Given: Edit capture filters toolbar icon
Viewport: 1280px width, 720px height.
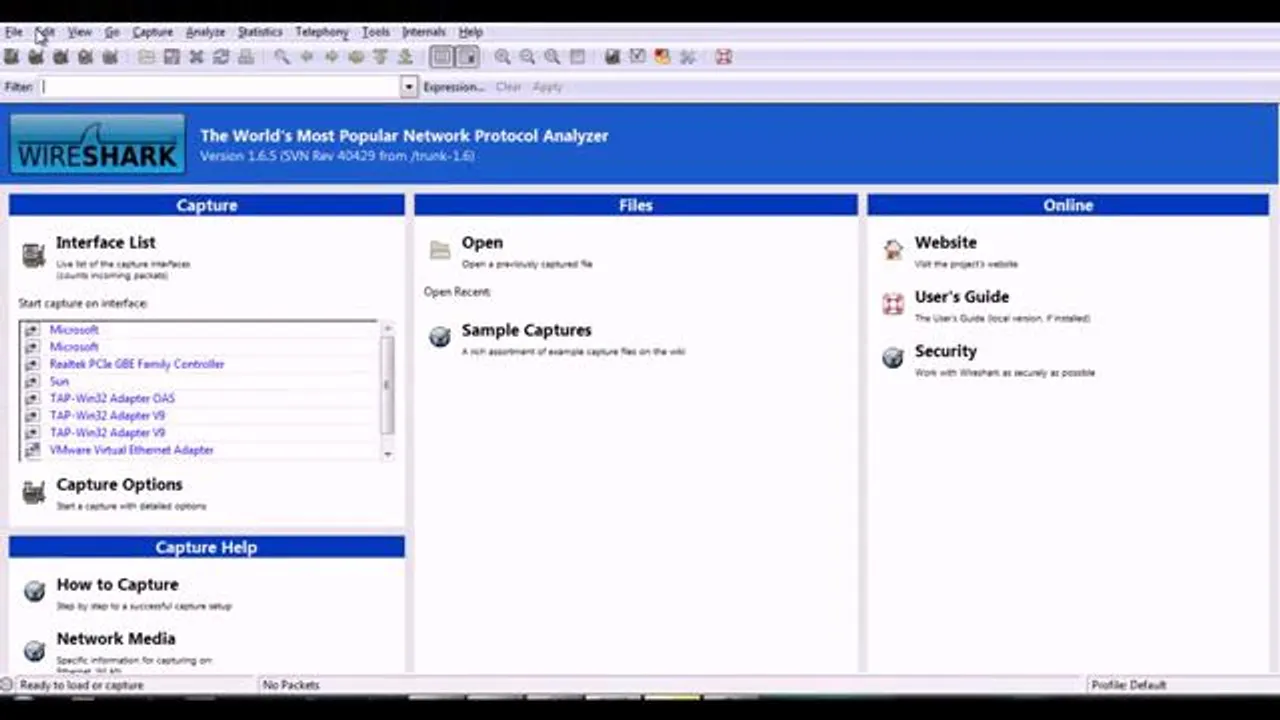Looking at the screenshot, I should 613,57.
